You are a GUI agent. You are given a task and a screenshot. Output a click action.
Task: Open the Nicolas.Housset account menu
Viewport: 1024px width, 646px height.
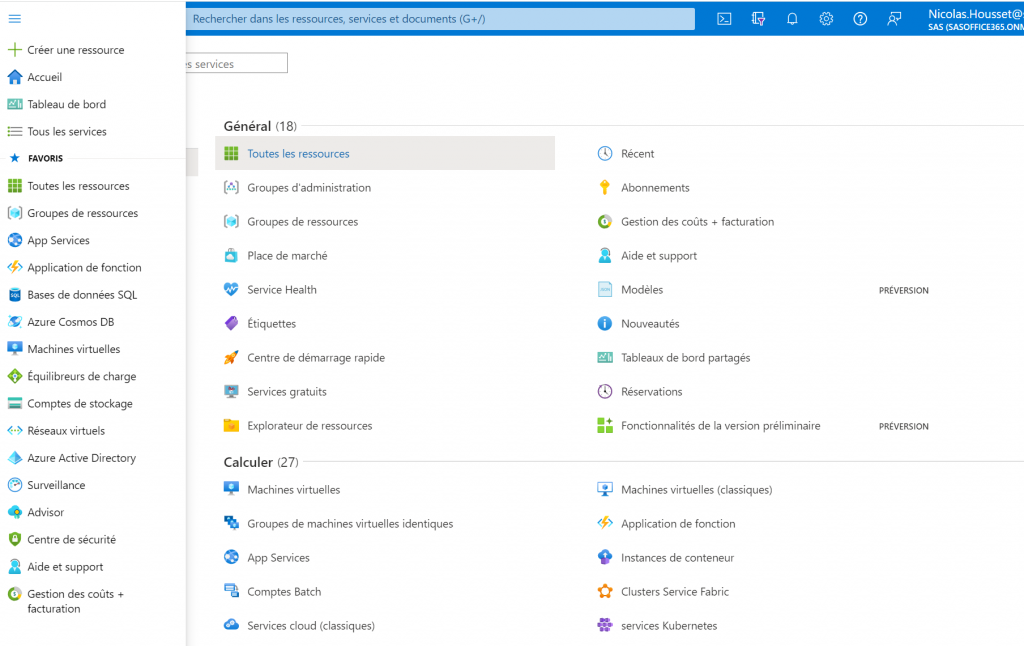[x=976, y=19]
